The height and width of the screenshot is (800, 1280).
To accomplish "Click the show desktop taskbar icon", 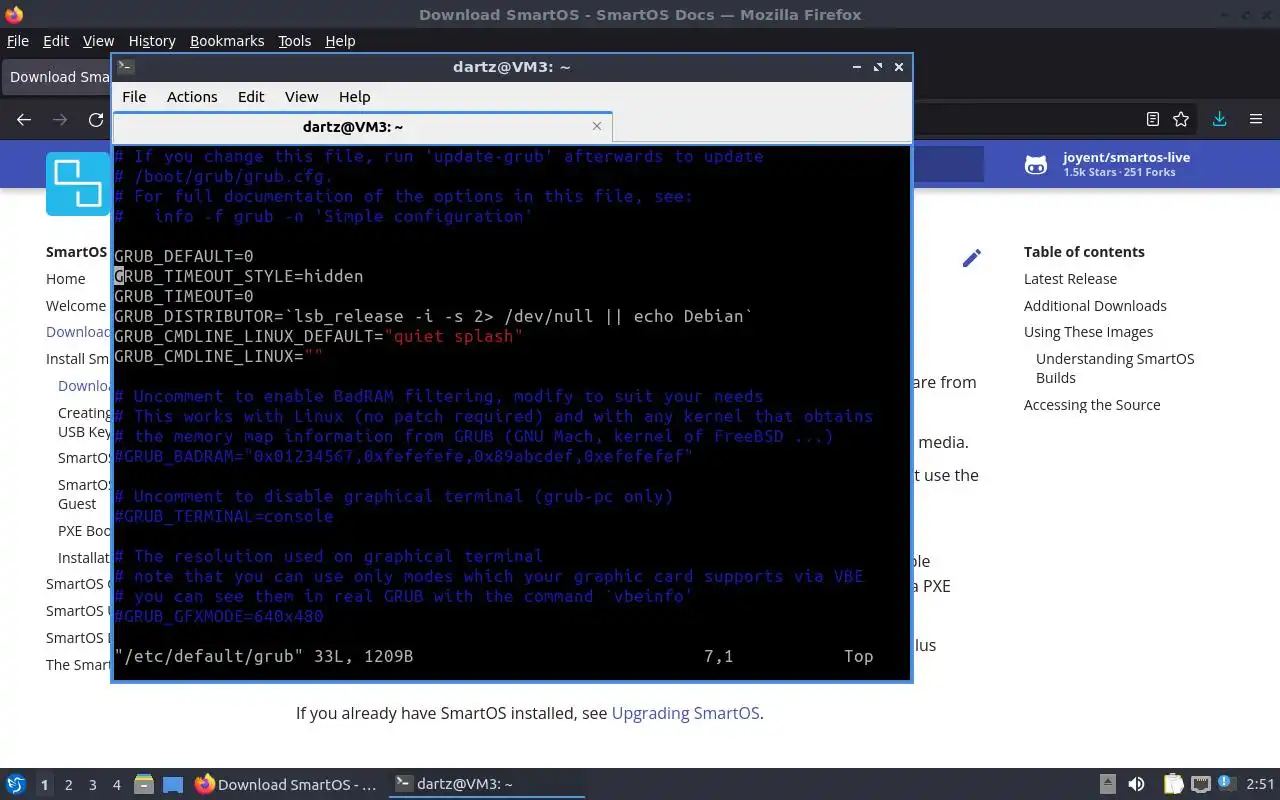I will [x=173, y=785].
